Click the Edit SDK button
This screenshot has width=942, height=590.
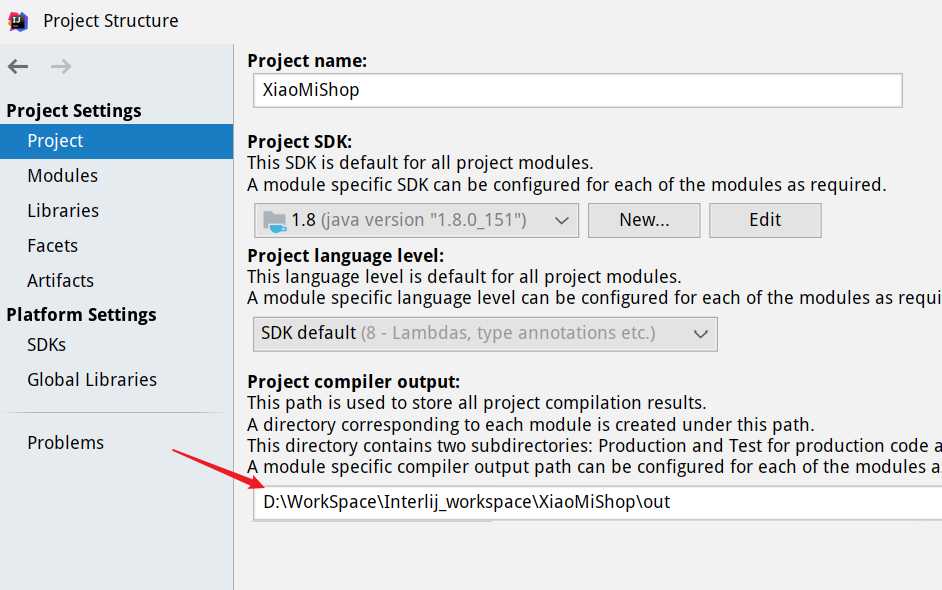765,220
